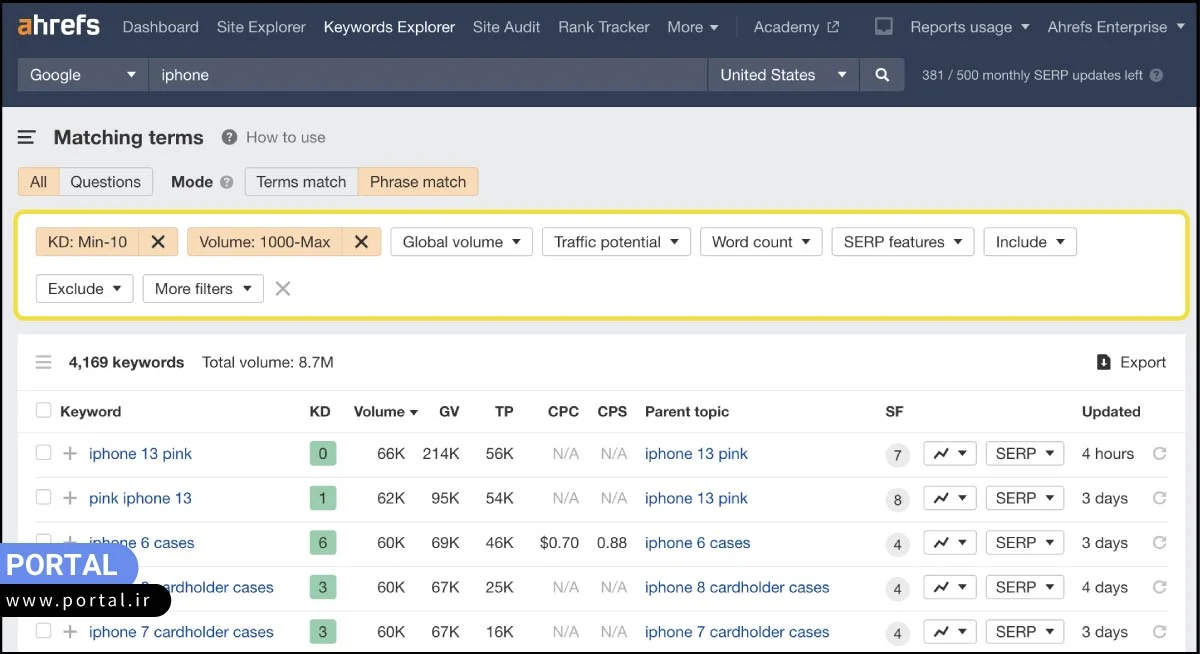The image size is (1200, 654).
Task: Open the notifications monitor icon in header
Action: click(884, 27)
